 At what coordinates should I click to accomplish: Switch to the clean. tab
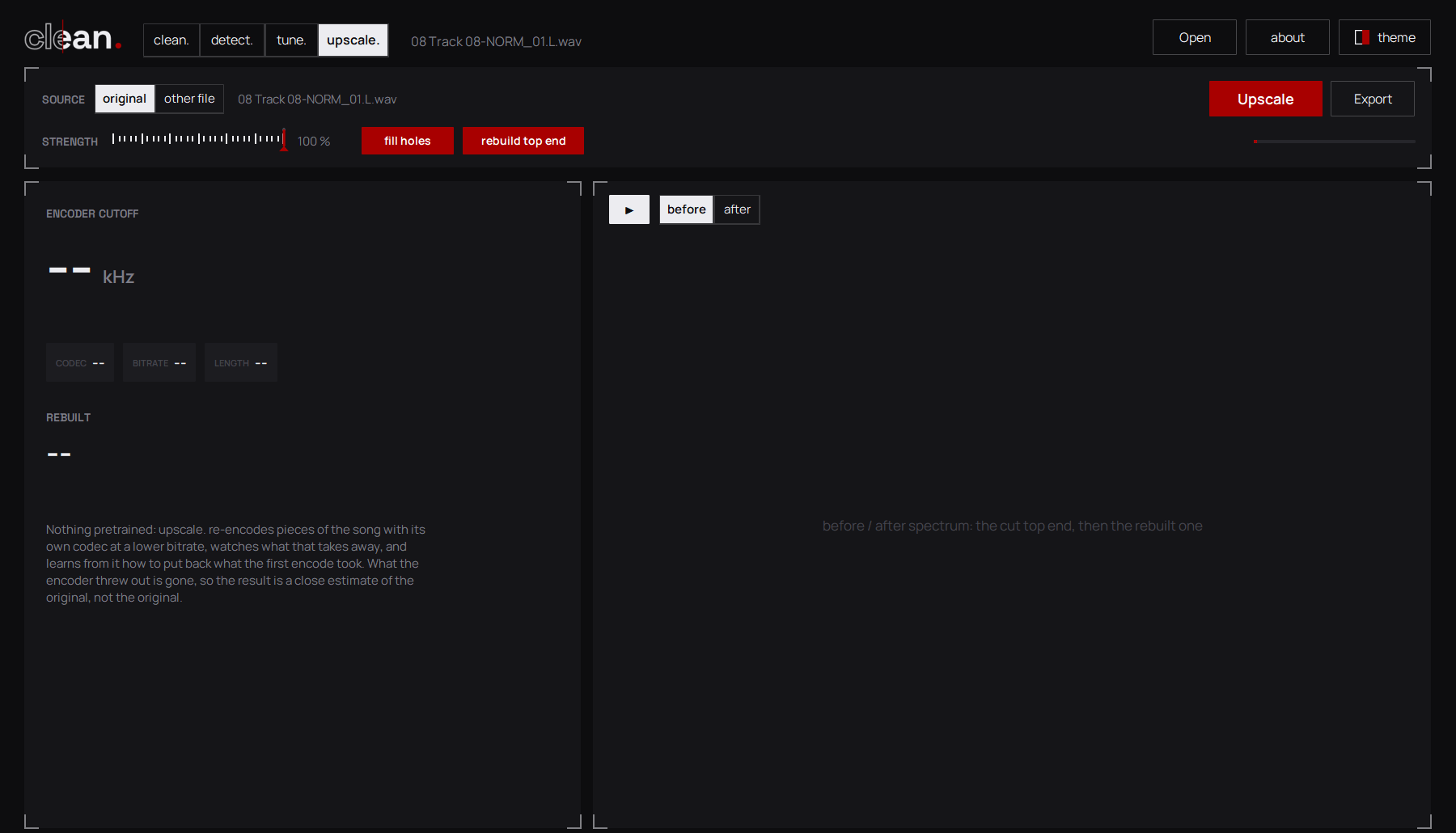pos(171,40)
